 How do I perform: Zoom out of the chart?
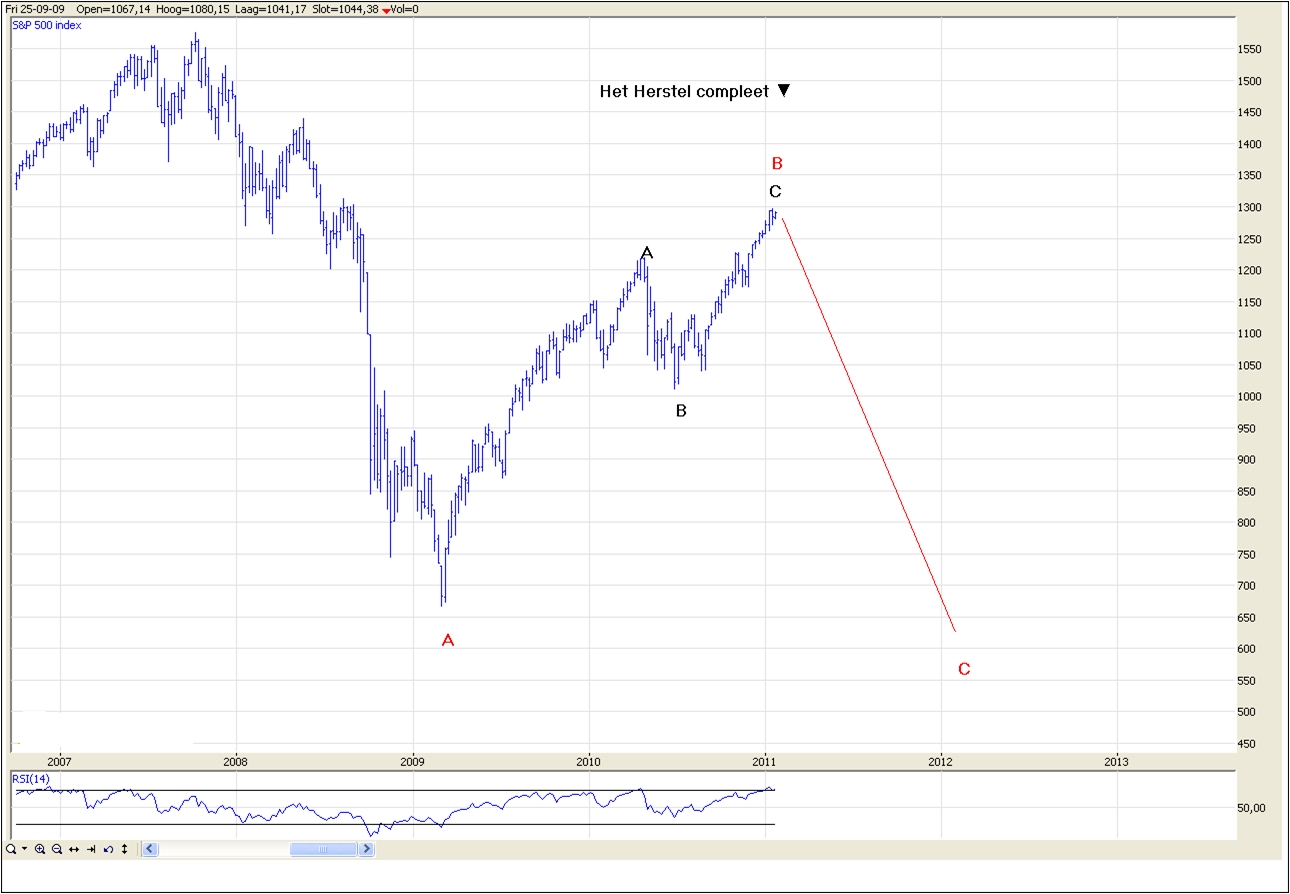click(57, 849)
